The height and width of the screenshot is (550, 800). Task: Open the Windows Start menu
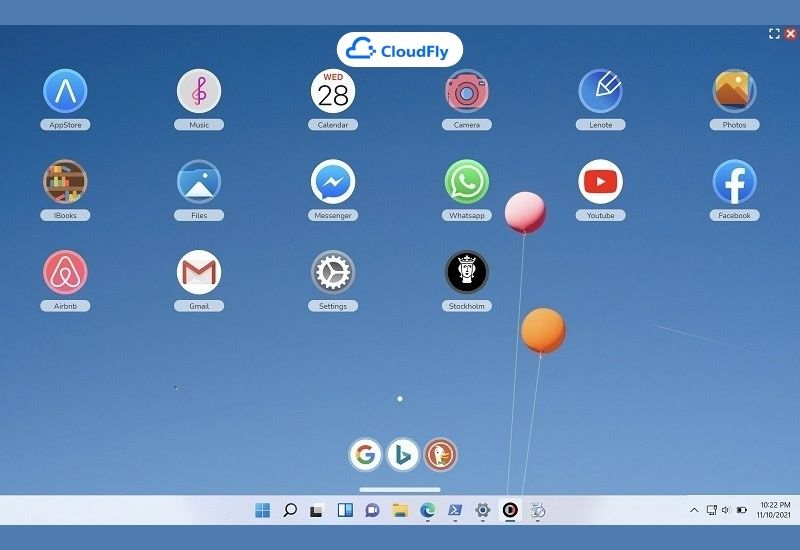pos(262,510)
